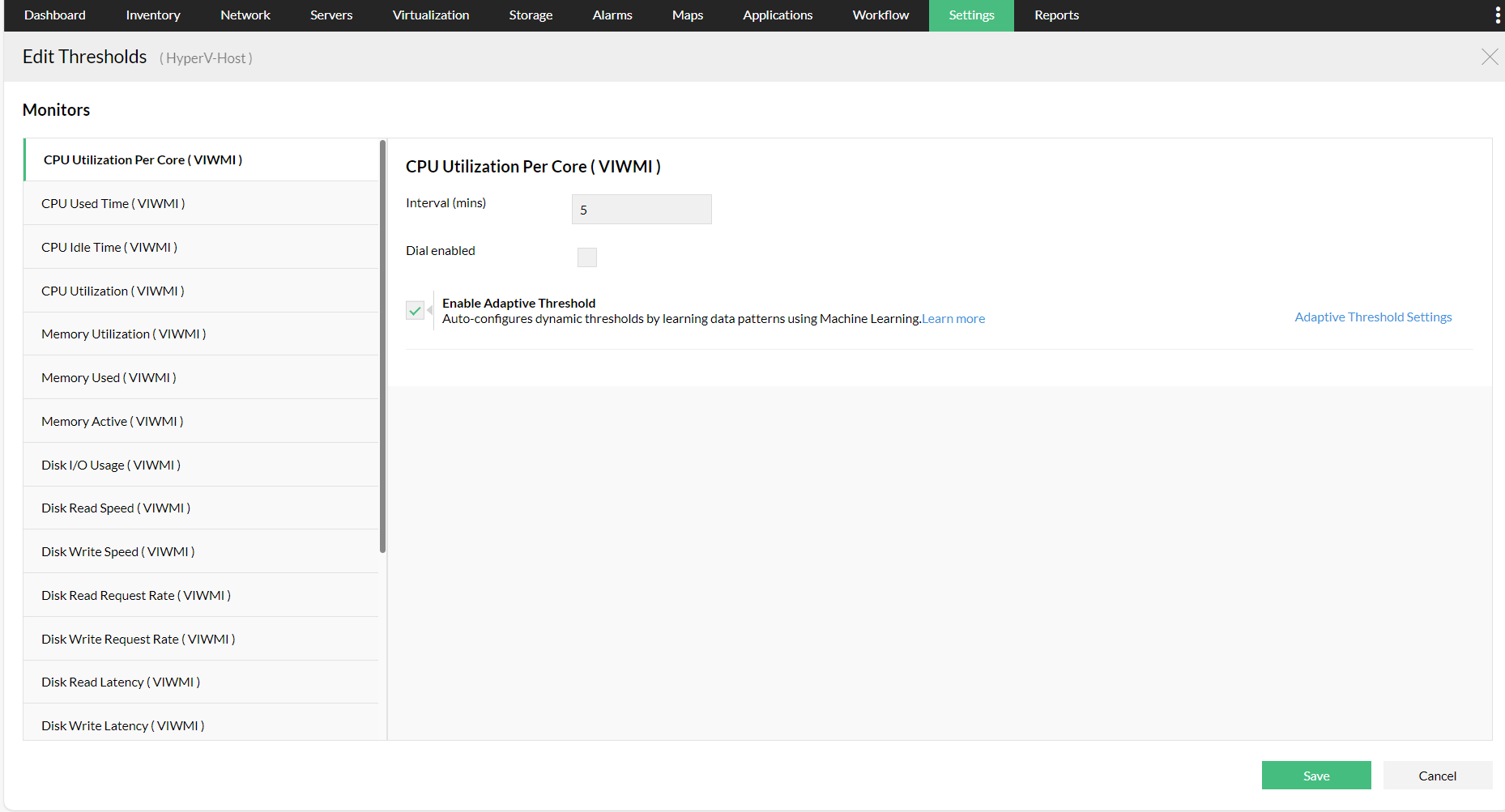Open the Alarms section
Screen dimensions: 1505x812
tap(612, 15)
